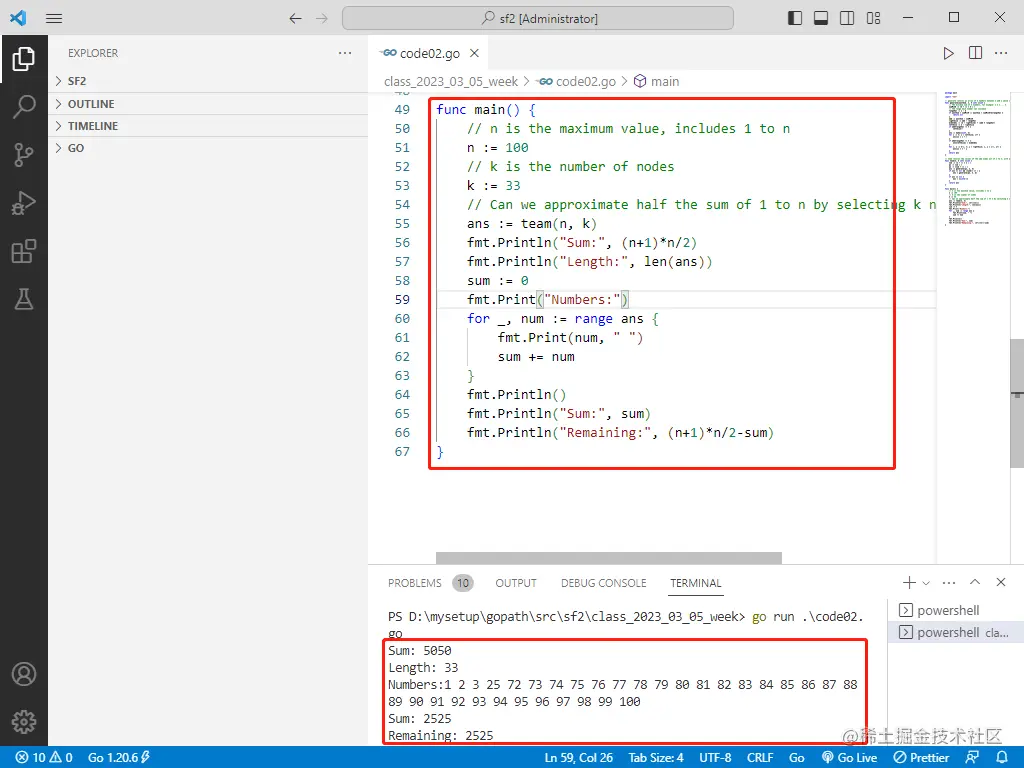Change indentation via Tab Size: 4
Screen dimensions: 1024x768
click(x=656, y=758)
